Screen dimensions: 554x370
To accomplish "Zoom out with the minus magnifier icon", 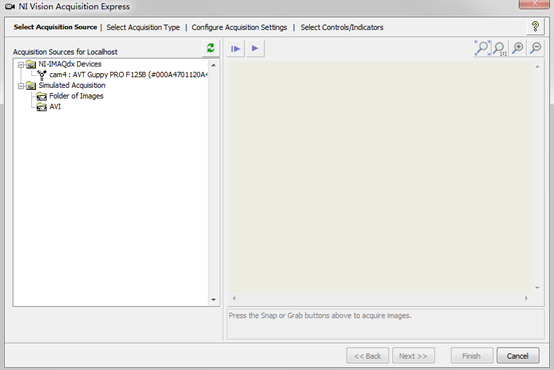I will [536, 48].
